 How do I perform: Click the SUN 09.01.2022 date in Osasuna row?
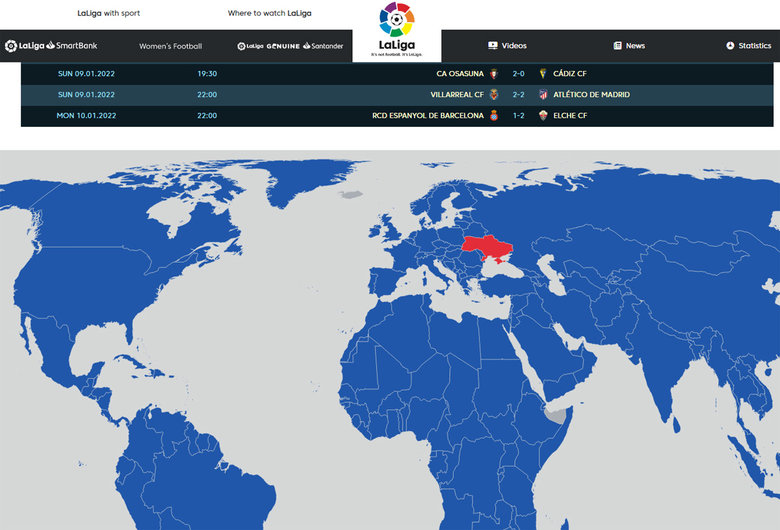(86, 74)
